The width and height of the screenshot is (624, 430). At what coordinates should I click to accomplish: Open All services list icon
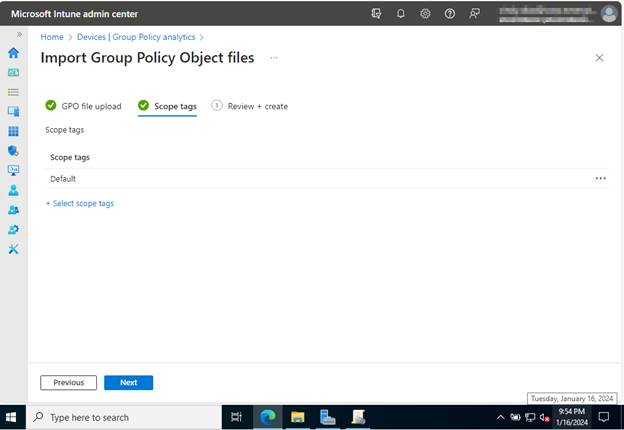[x=13, y=92]
